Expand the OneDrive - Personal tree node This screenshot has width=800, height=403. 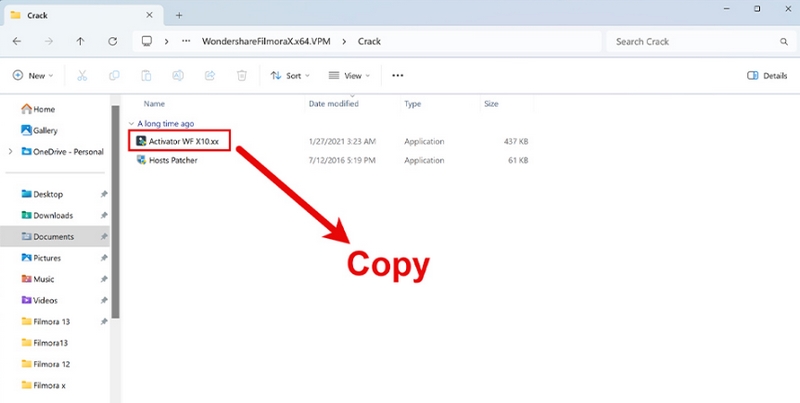coord(10,151)
